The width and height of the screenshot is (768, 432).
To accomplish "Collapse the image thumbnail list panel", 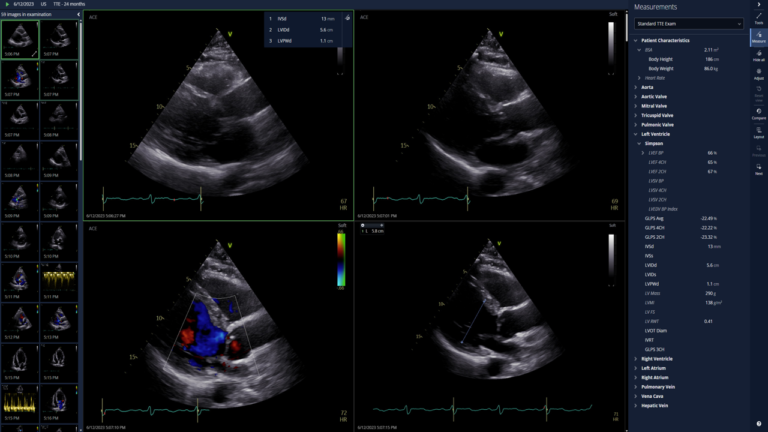I will tap(79, 16).
